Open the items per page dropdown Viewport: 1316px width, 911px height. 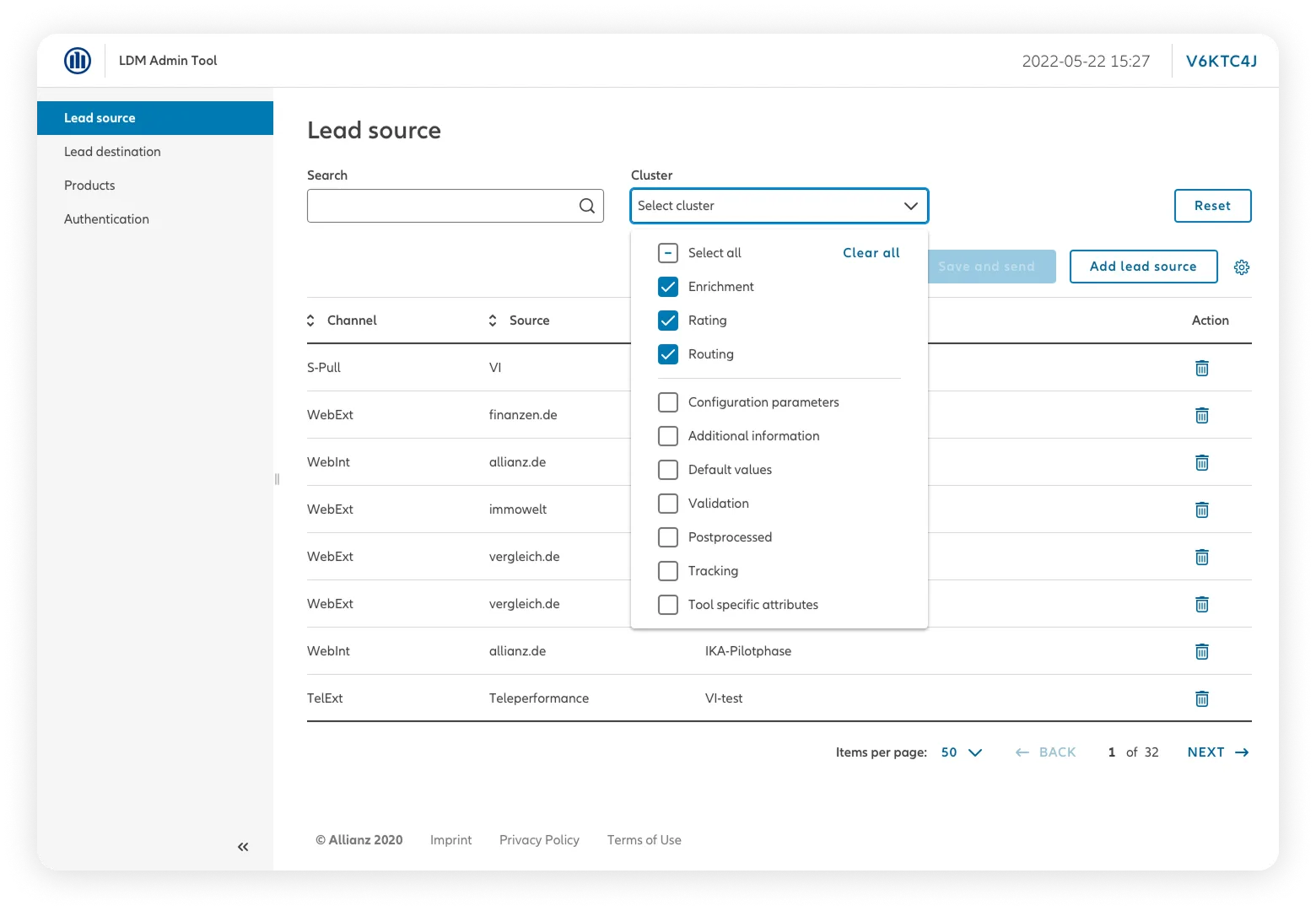[962, 752]
